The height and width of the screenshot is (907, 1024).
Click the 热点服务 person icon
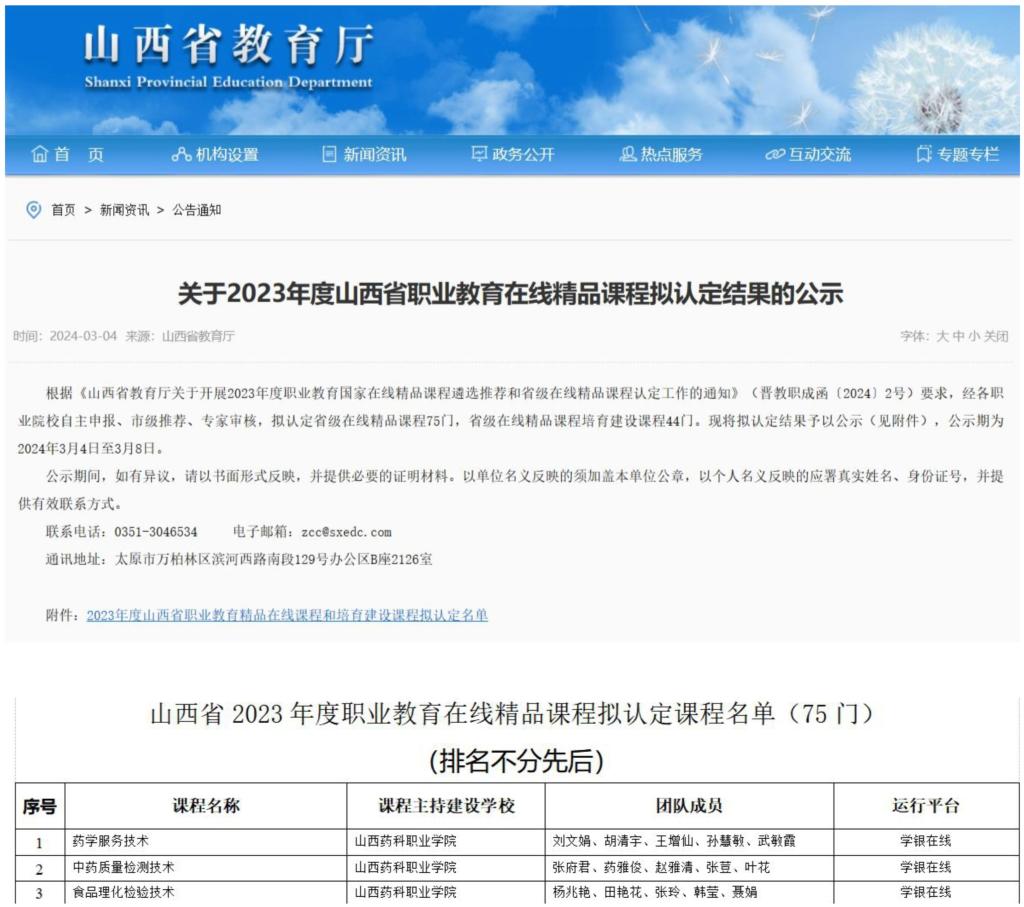coord(628,154)
